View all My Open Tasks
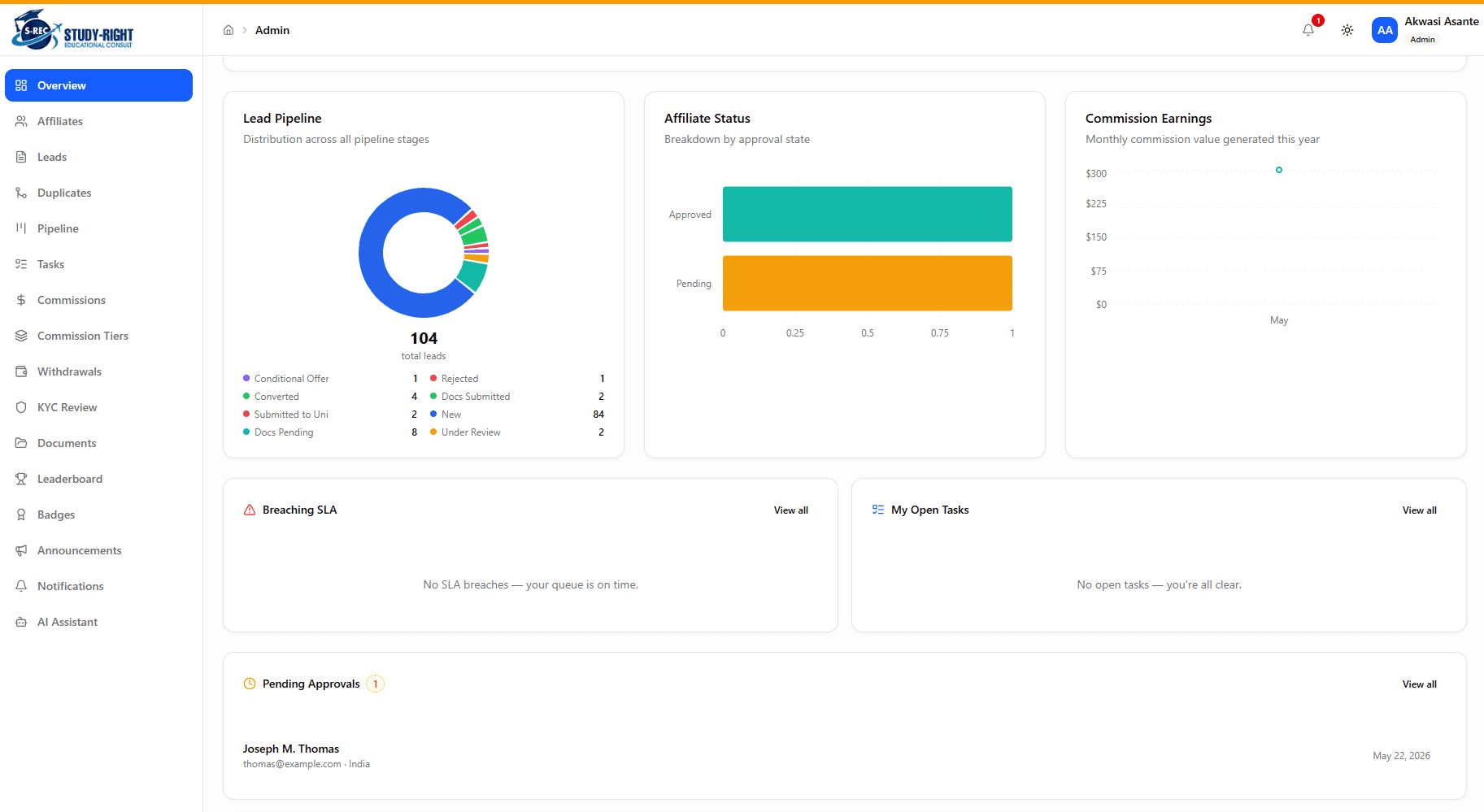Screen dimensions: 1484x812 (1419, 510)
